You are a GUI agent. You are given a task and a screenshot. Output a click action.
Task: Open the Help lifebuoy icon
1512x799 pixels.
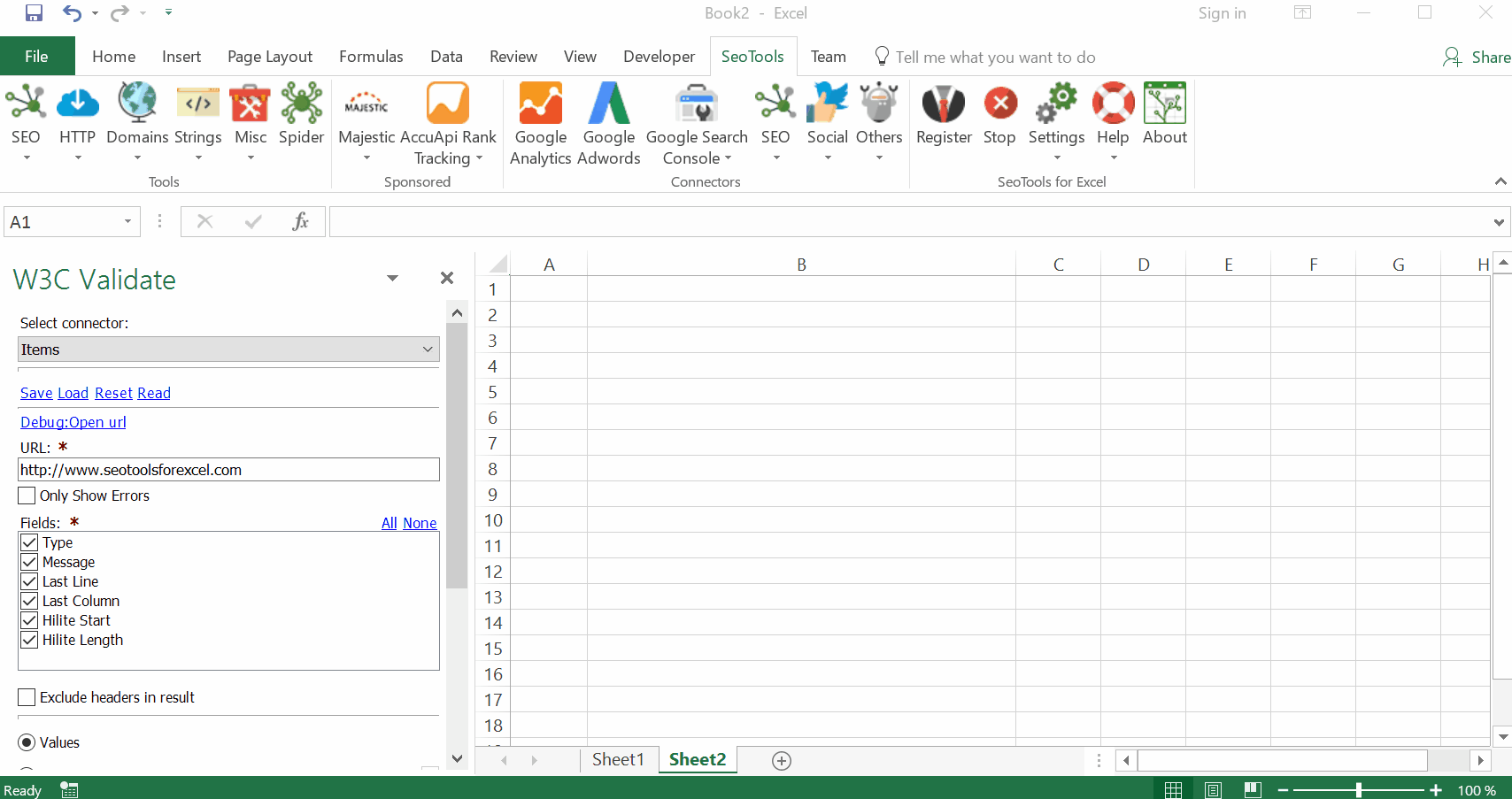tap(1113, 104)
